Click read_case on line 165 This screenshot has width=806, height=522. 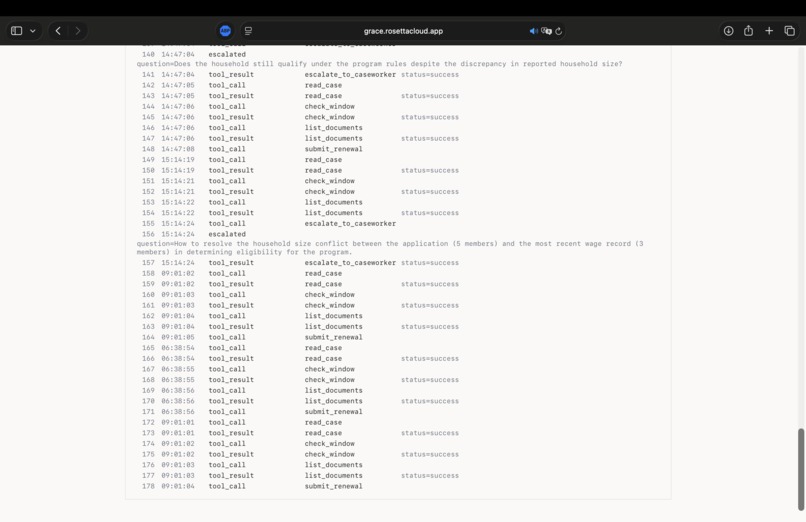pyautogui.click(x=323, y=348)
